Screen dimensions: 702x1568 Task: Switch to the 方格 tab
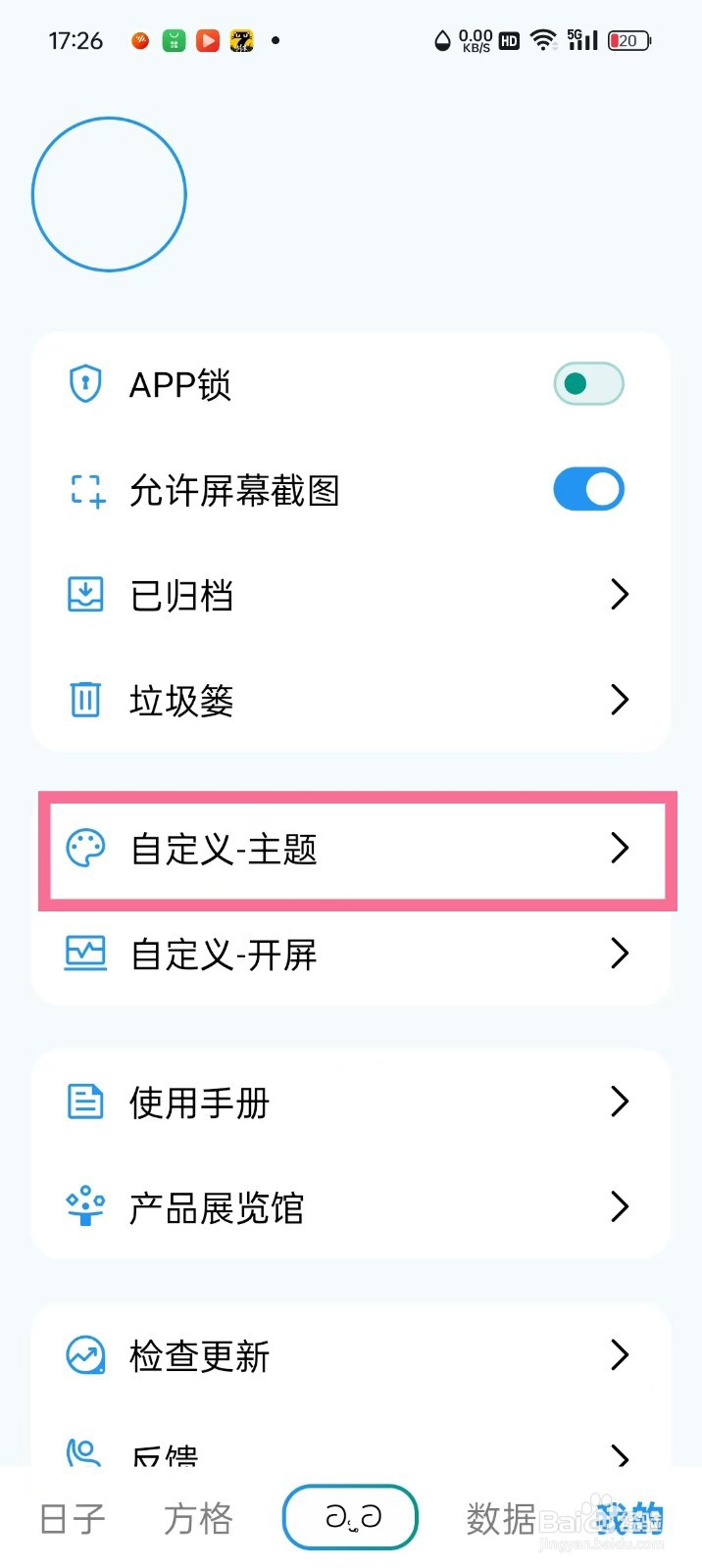click(x=198, y=1518)
